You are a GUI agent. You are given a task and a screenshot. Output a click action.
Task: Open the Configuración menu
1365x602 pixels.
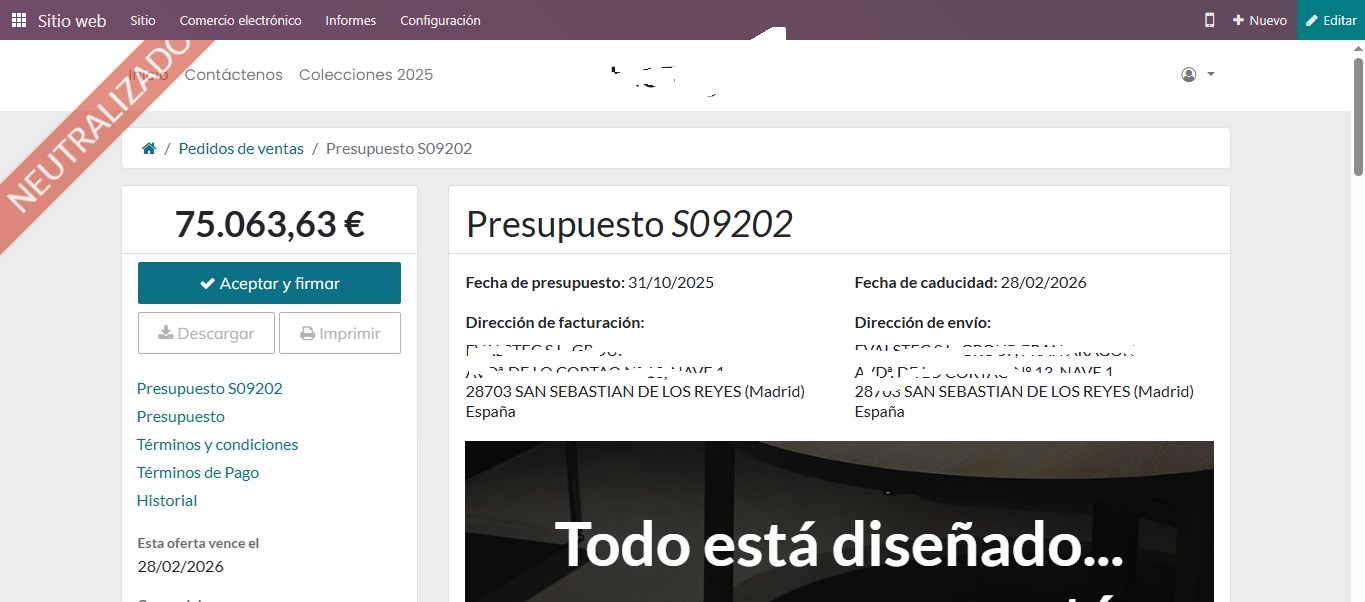tap(440, 20)
